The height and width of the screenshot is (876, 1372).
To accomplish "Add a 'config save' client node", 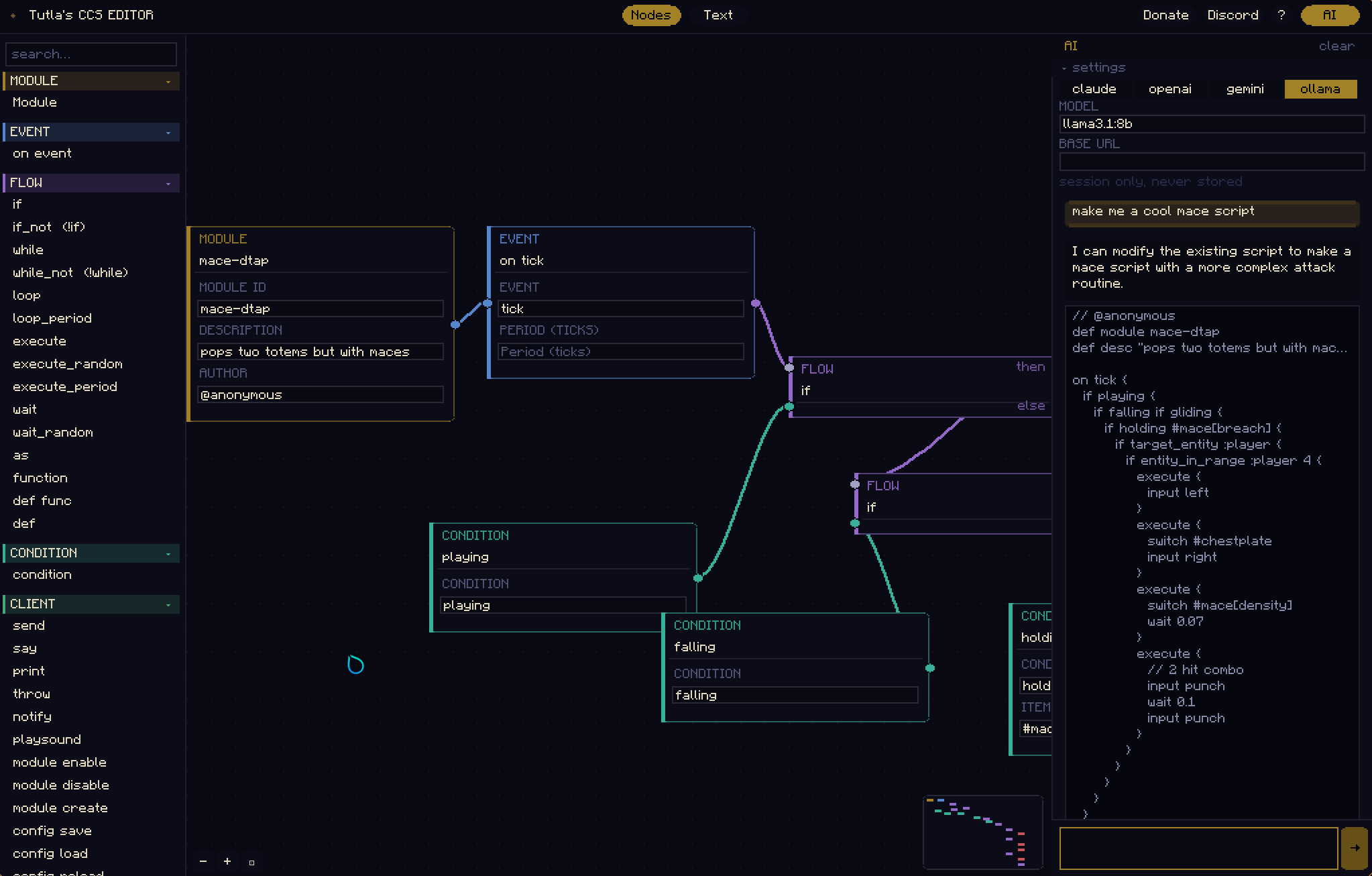I will pos(52,831).
